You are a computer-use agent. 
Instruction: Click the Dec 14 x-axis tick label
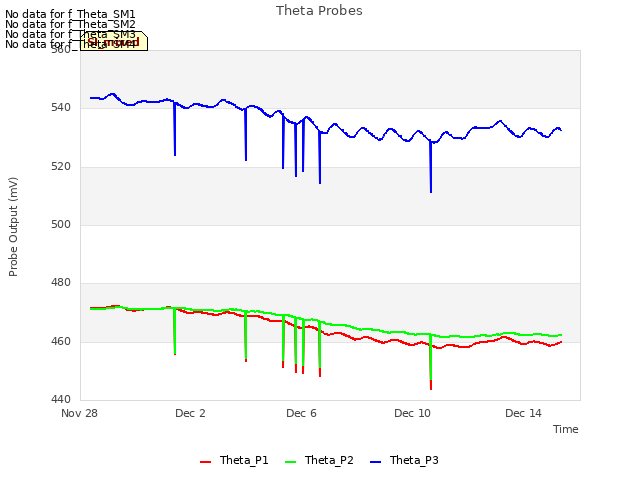click(x=523, y=413)
